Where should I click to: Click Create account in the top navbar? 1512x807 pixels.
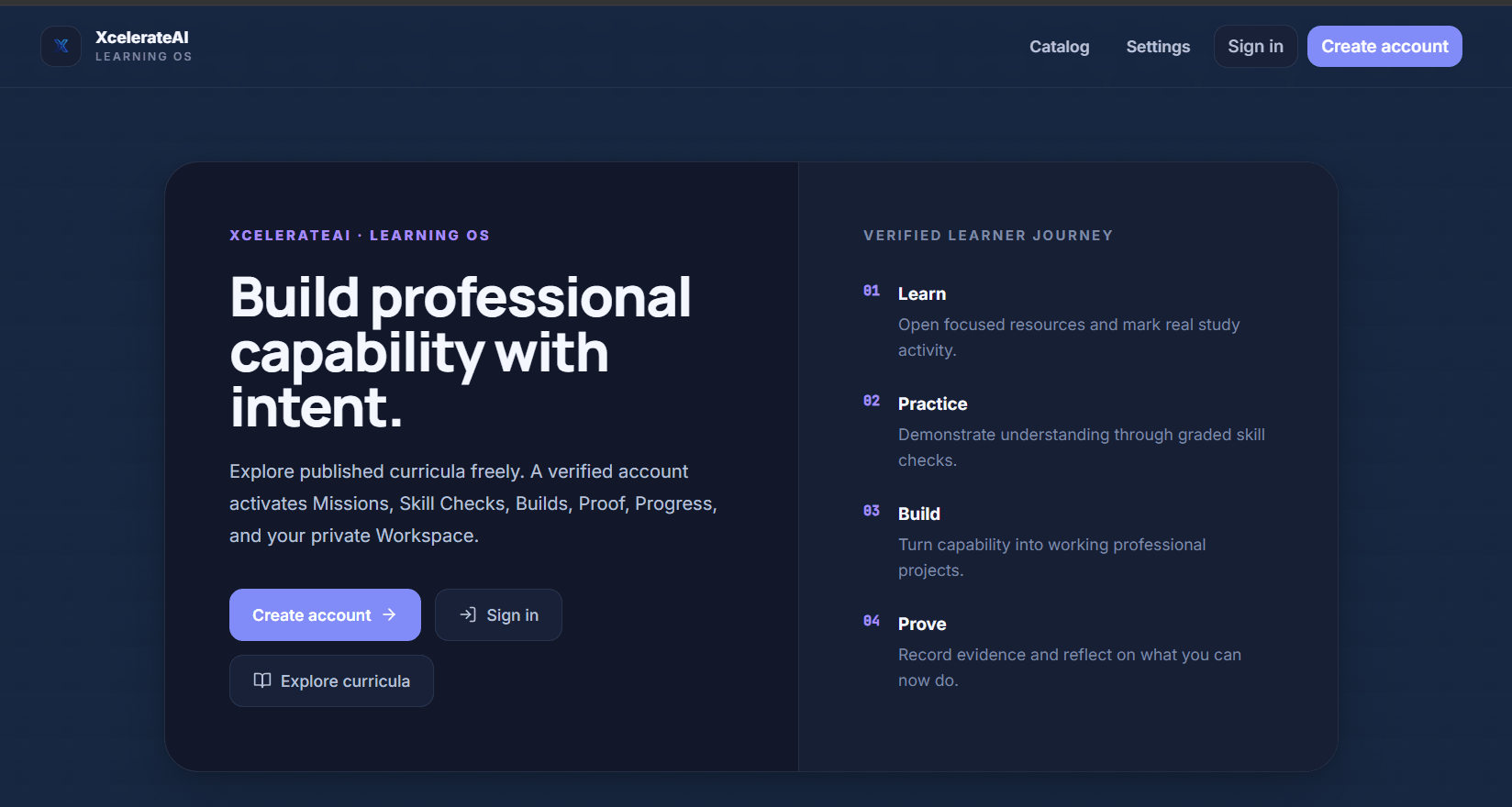[1384, 46]
